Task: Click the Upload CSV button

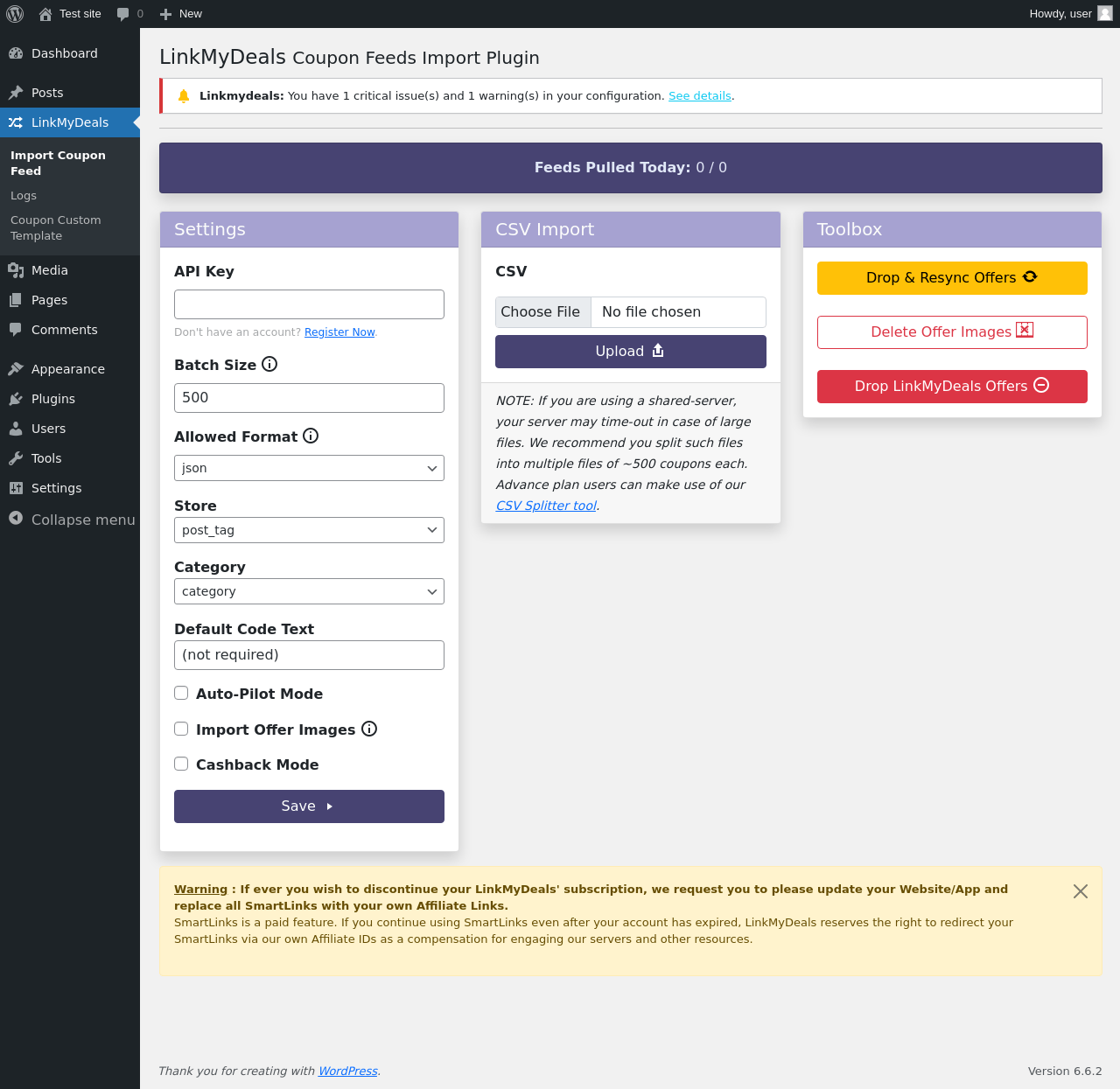Action: click(630, 352)
